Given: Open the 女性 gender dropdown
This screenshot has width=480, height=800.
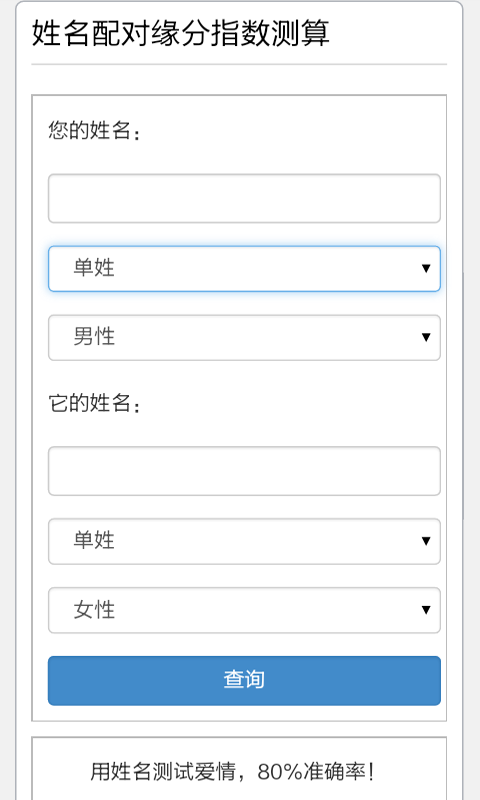Looking at the screenshot, I should pos(244,610).
